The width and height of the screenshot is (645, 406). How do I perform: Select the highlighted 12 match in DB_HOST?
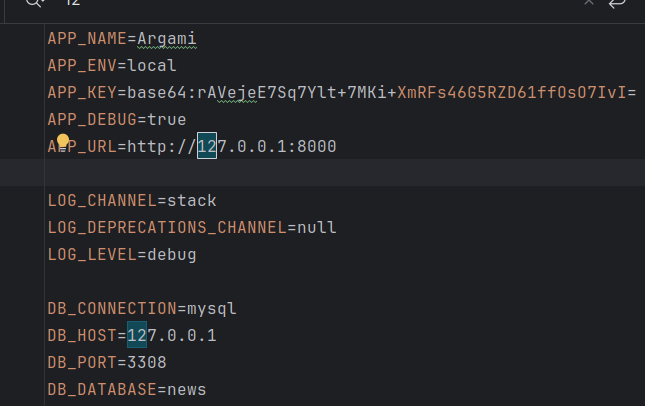(137, 335)
